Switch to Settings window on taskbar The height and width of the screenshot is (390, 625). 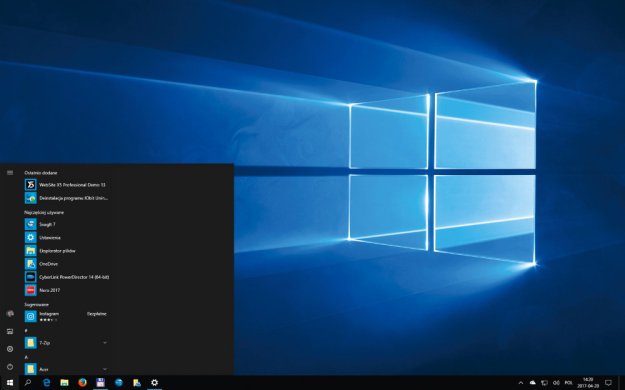tap(155, 383)
